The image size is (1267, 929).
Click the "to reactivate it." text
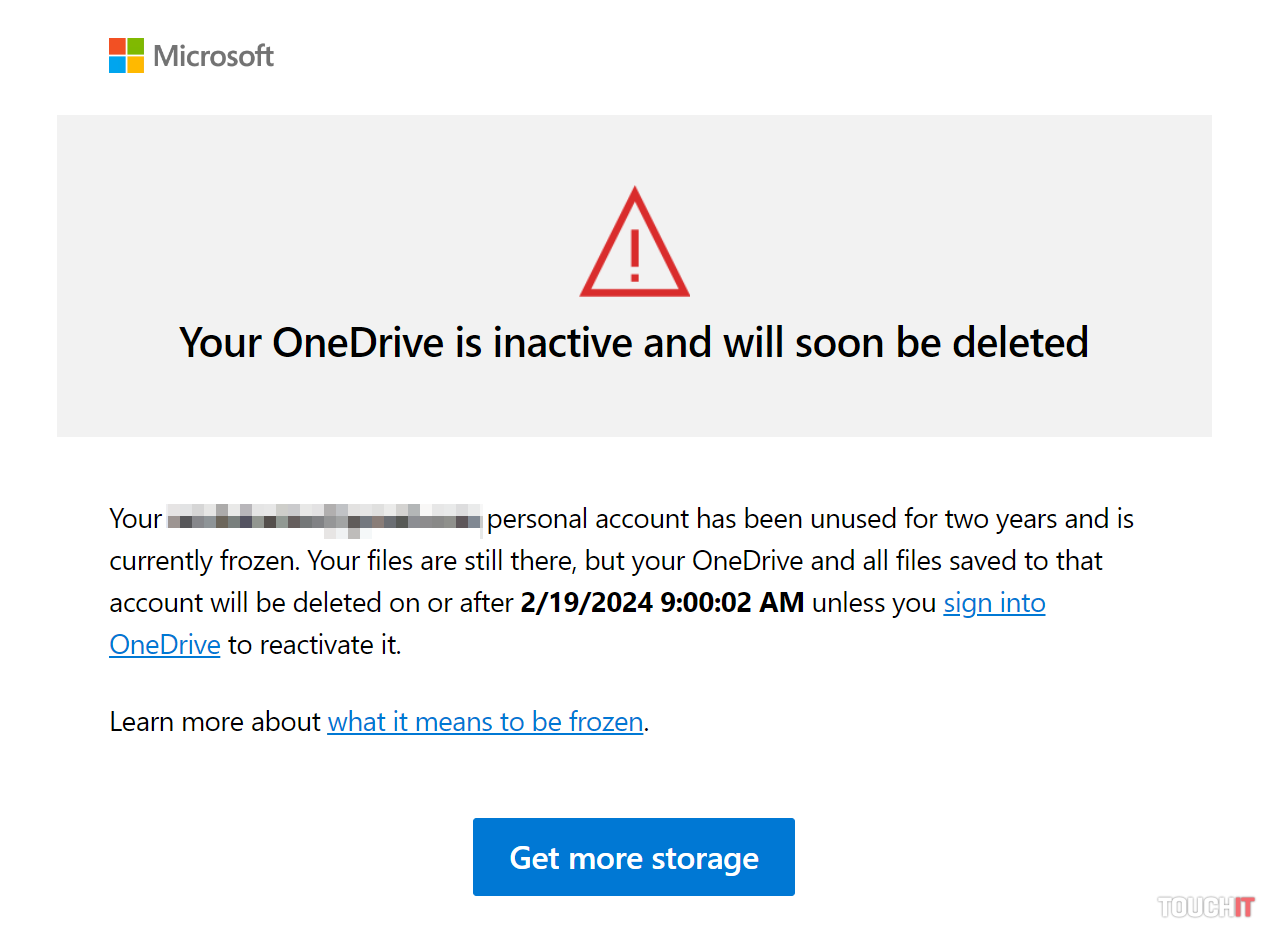[x=314, y=645]
